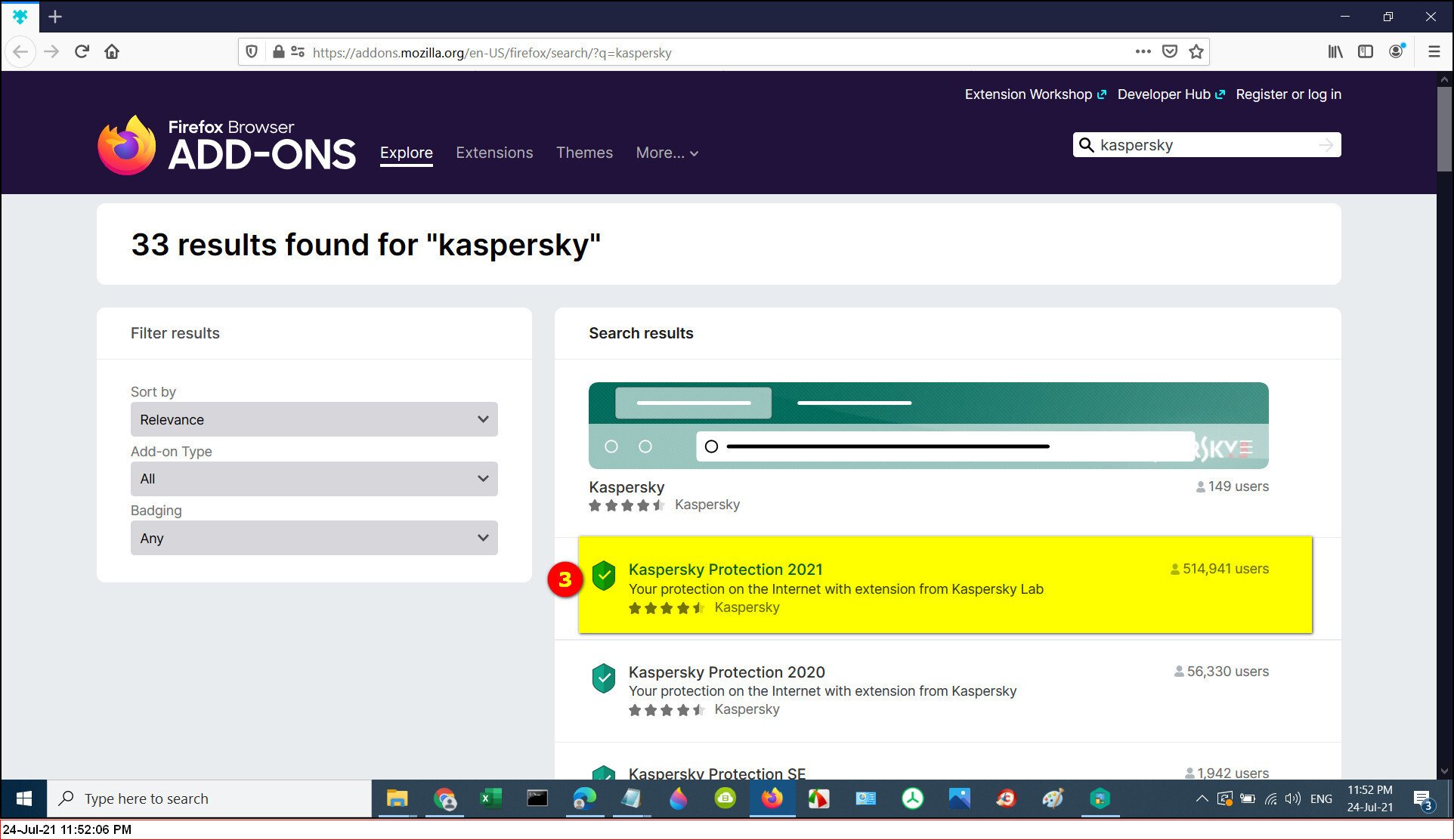Image resolution: width=1454 pixels, height=840 pixels.
Task: Submit search with the arrow in search box
Action: 1326,144
